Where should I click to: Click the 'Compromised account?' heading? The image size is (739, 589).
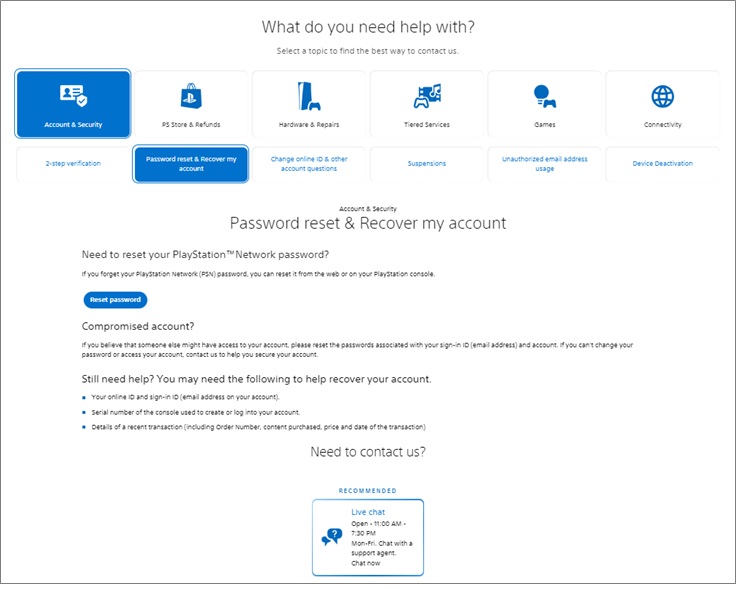pyautogui.click(x=138, y=327)
